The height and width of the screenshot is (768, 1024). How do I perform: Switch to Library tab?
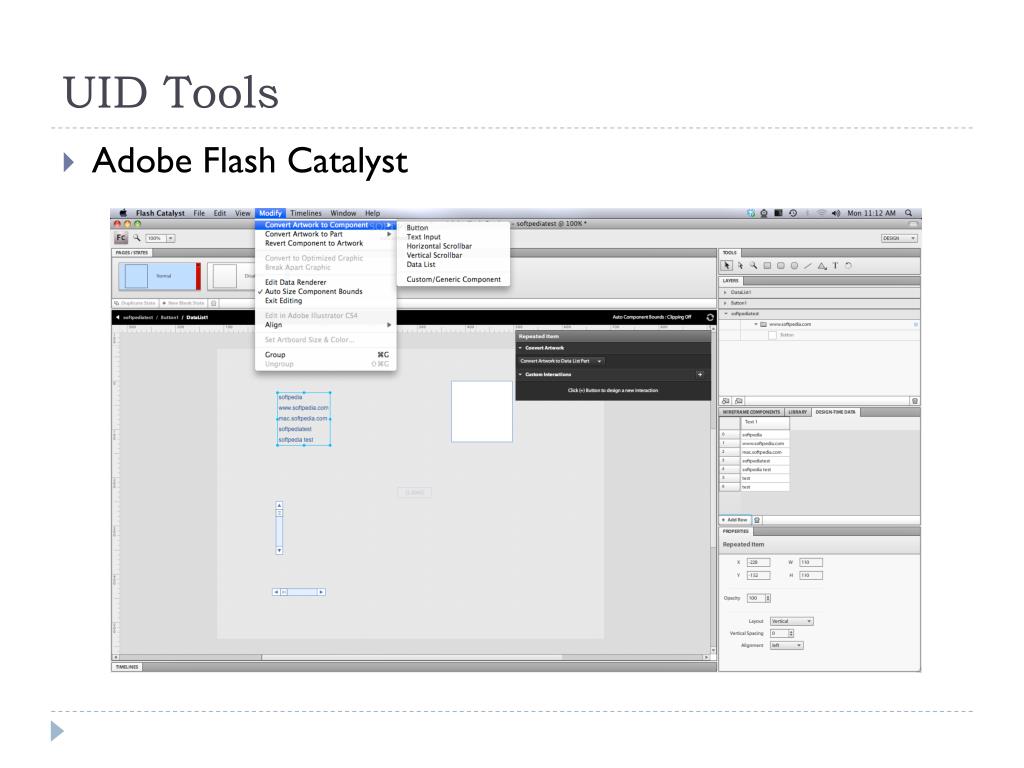(797, 412)
